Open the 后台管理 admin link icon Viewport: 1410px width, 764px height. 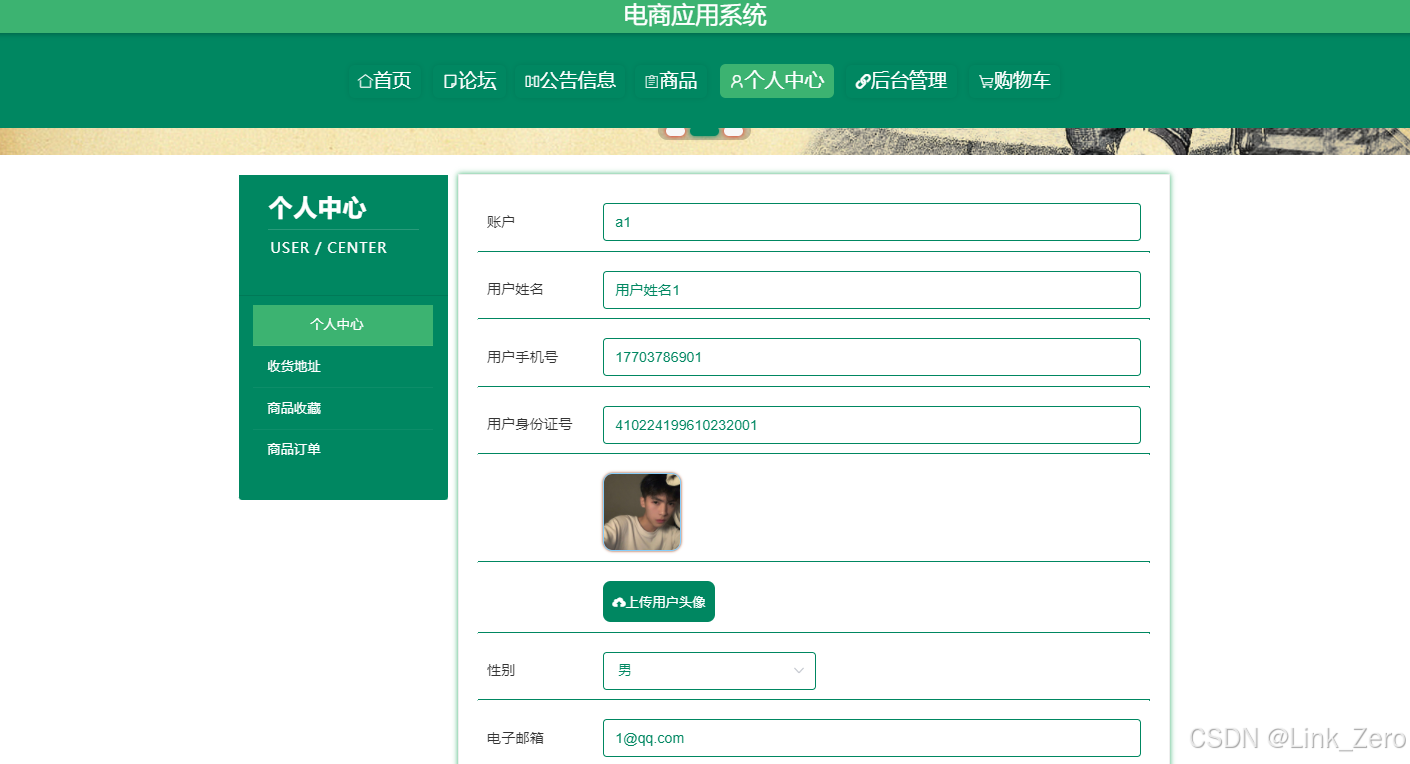click(862, 81)
